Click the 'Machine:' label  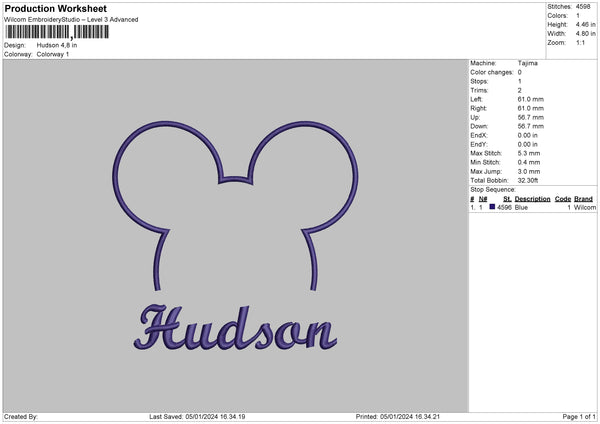point(483,63)
